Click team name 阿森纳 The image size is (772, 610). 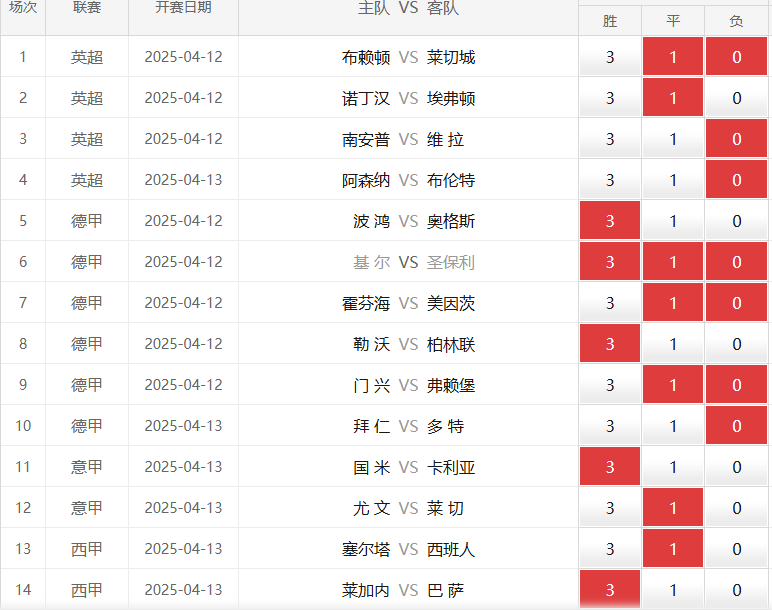coord(366,180)
